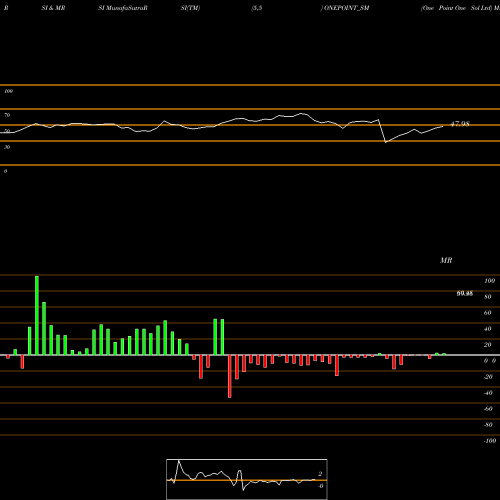Click the ONEPOINT_SM ticker label
The width and height of the screenshot is (500, 500).
point(346,8)
